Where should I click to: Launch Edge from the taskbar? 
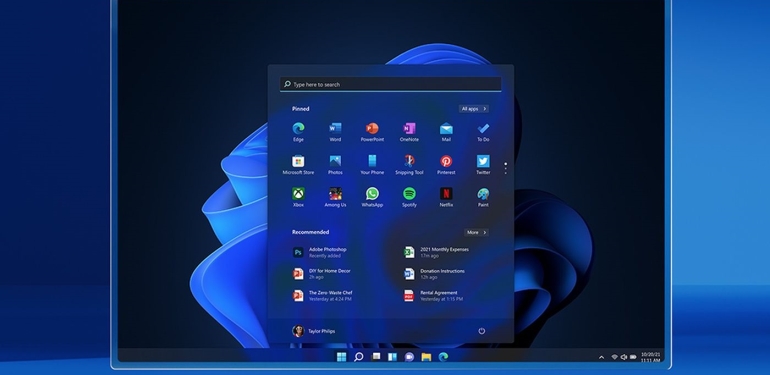tap(443, 357)
